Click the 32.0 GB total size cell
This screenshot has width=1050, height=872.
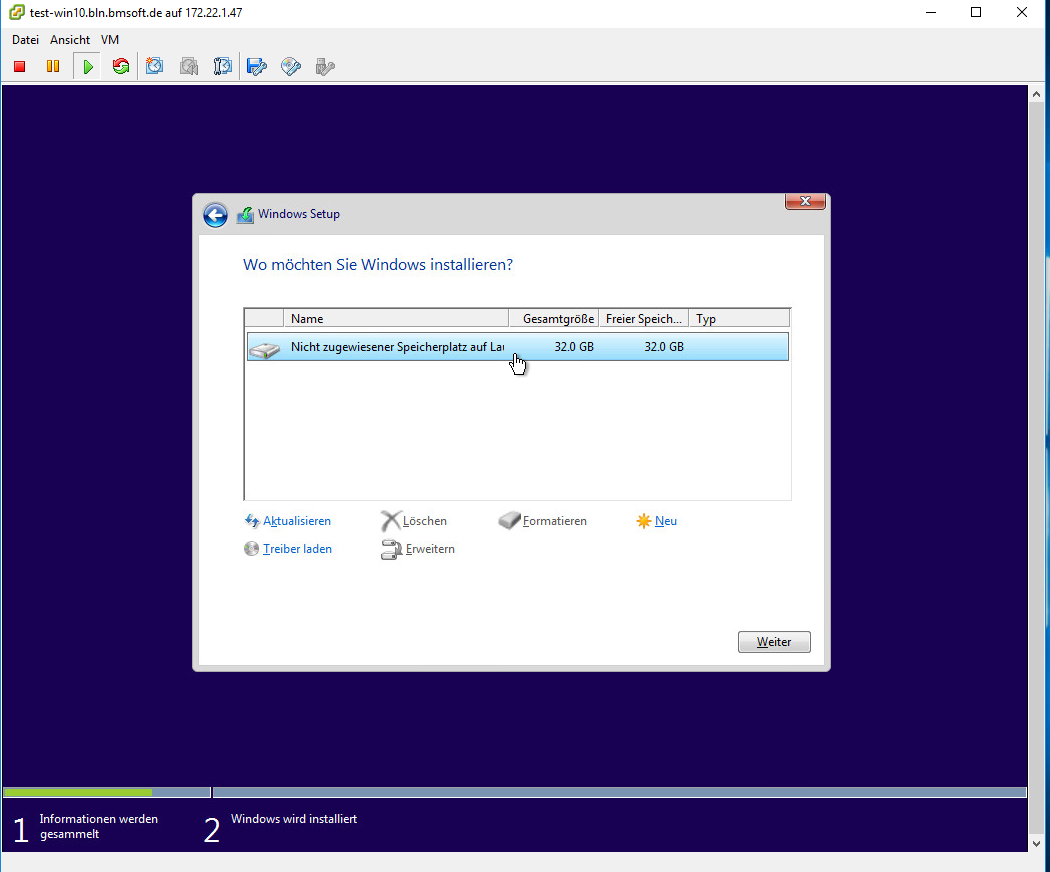pyautogui.click(x=574, y=346)
